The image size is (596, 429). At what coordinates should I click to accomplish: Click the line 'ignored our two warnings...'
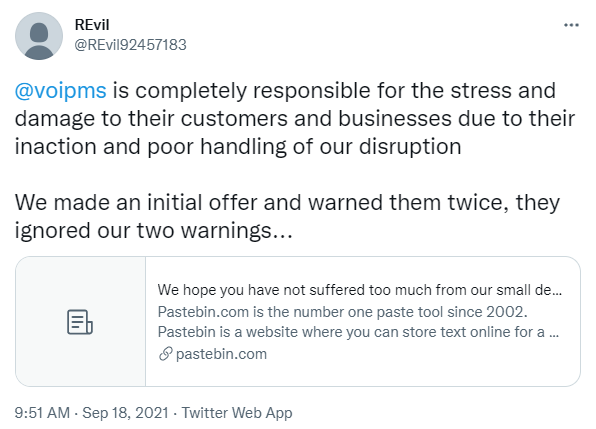[x=154, y=230]
